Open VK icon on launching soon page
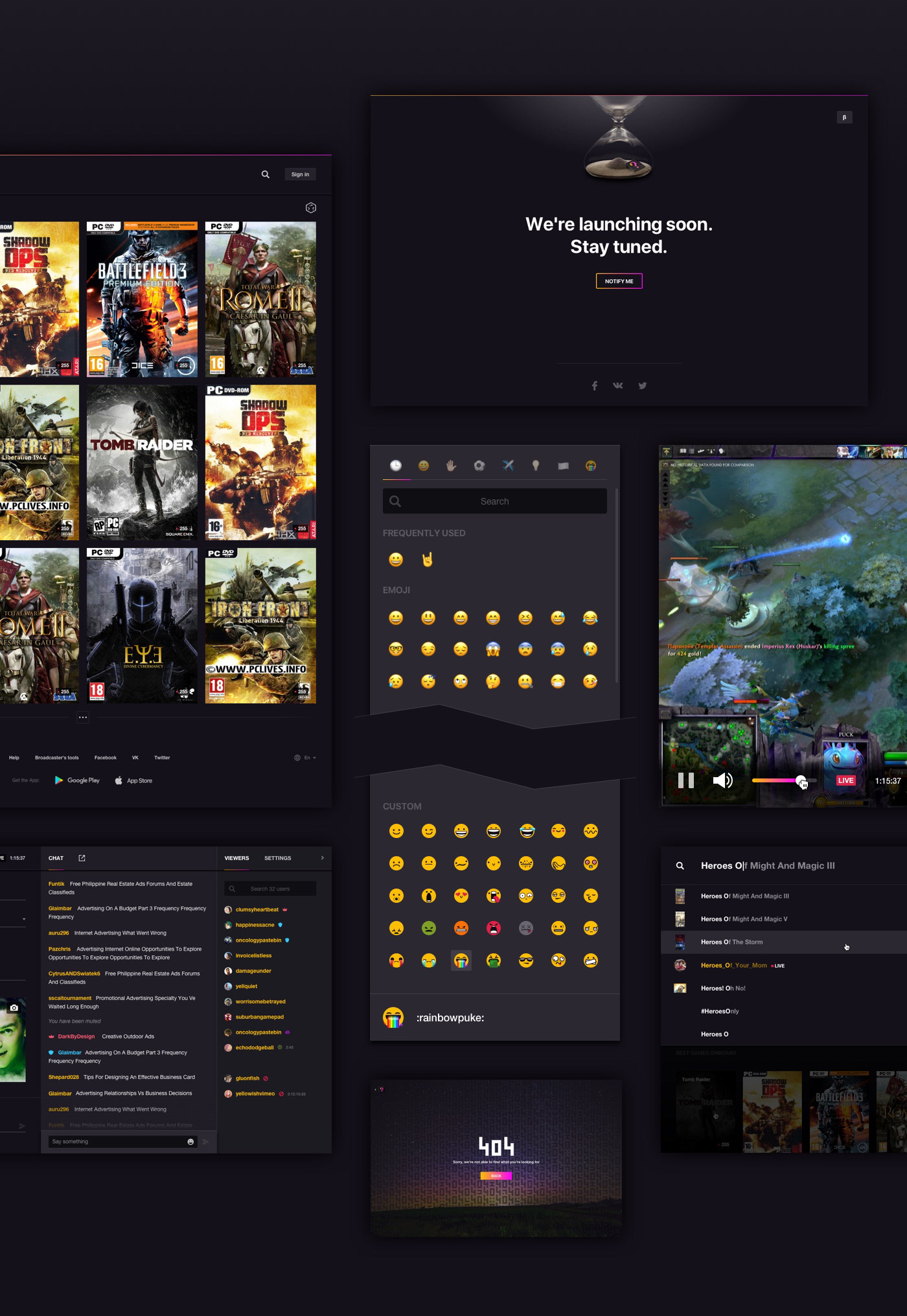Viewport: 907px width, 1316px height. tap(618, 385)
